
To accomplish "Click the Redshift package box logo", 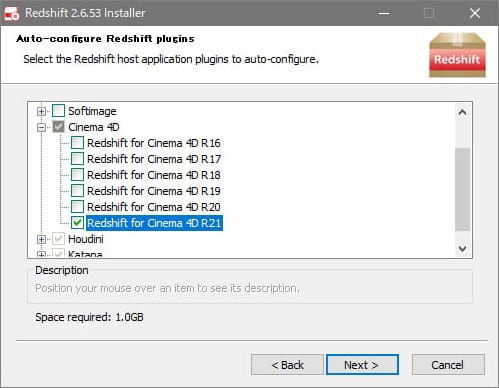I will tap(457, 55).
